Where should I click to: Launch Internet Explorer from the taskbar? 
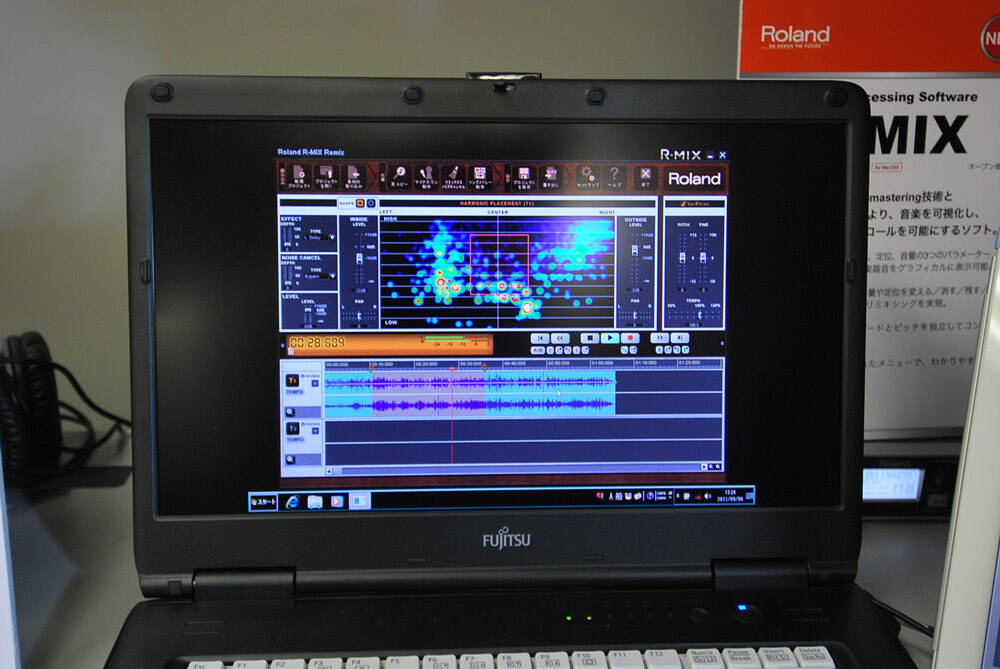292,502
